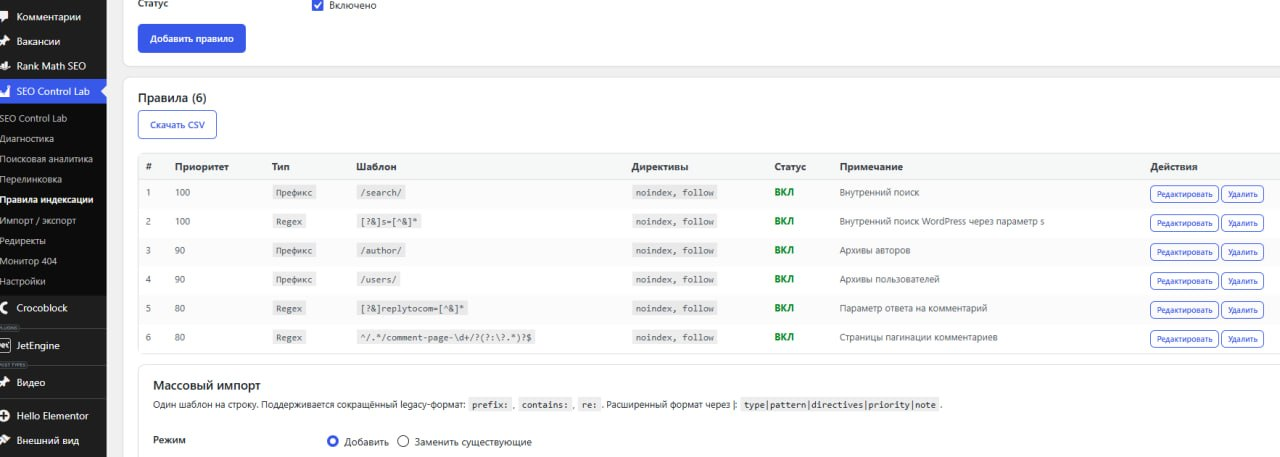Click the SEO Control Lab chart icon
This screenshot has width=1280, height=457.
point(4,91)
